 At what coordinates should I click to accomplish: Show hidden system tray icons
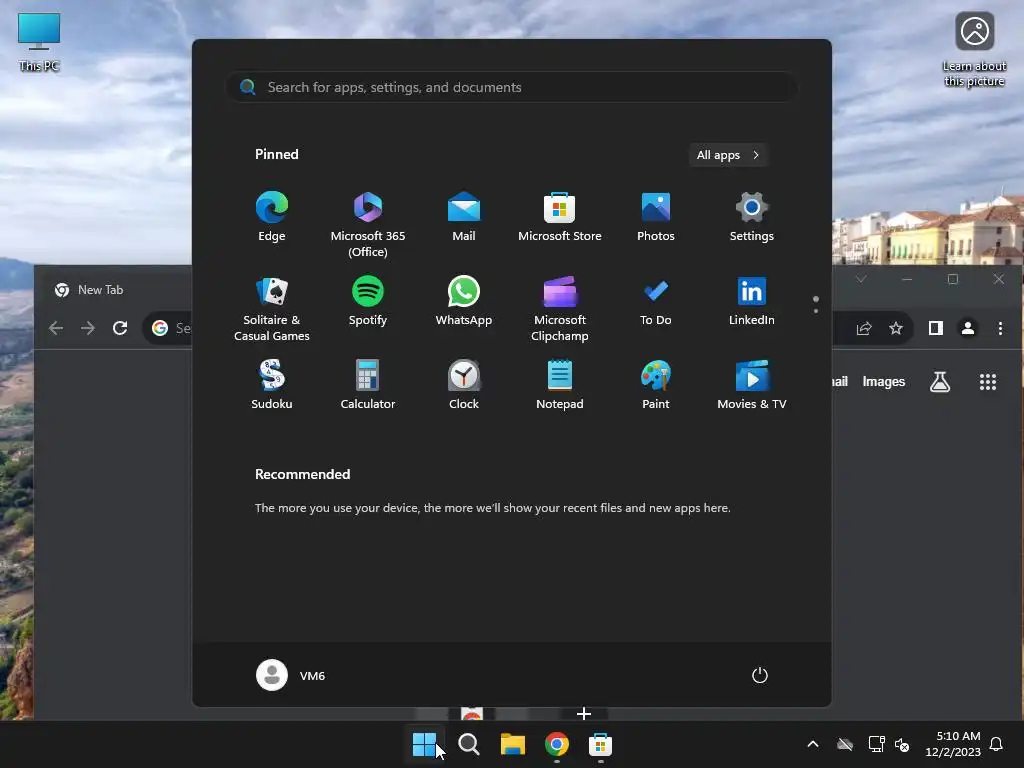pos(813,744)
